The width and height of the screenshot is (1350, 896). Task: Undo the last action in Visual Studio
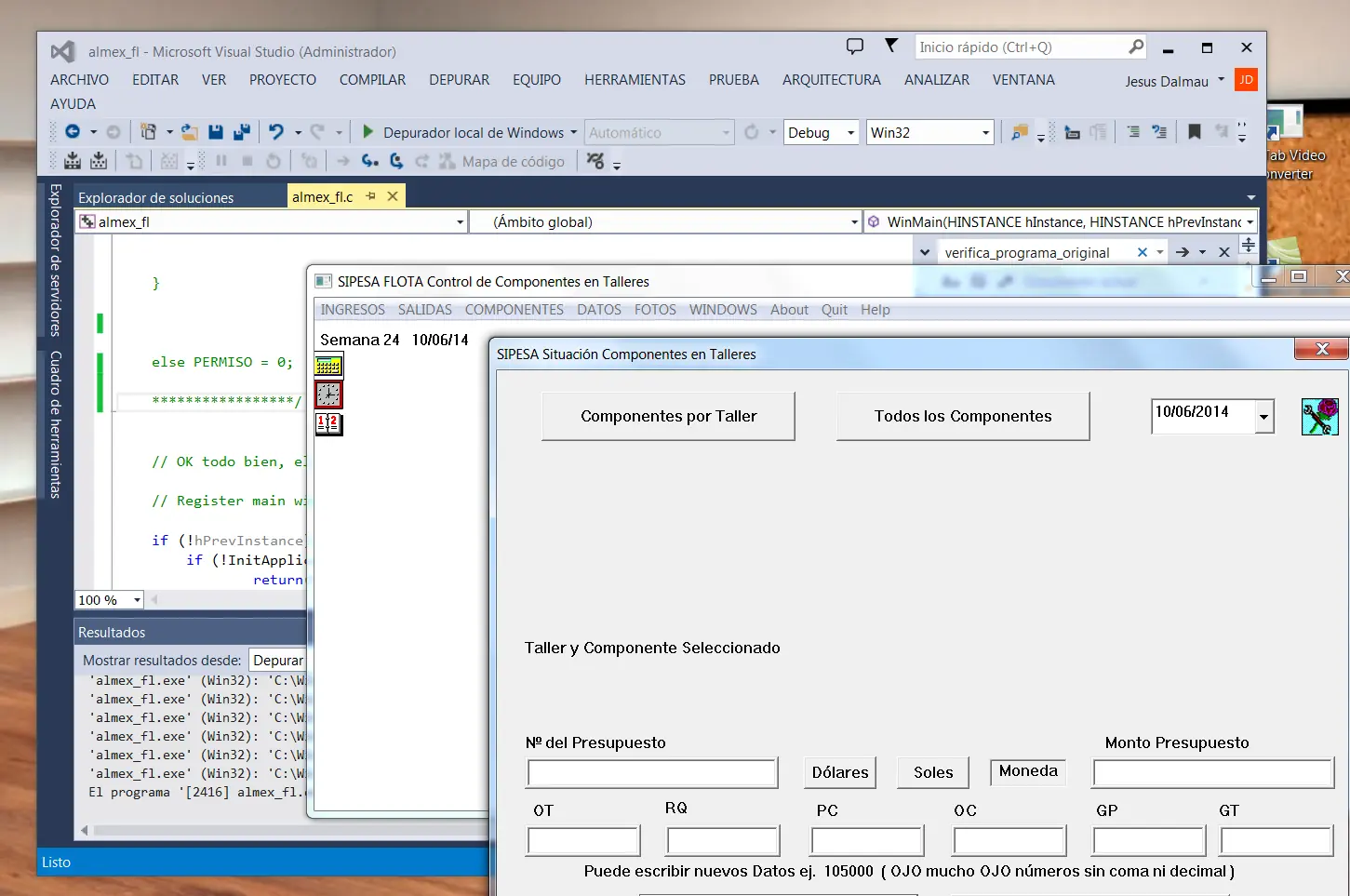pyautogui.click(x=276, y=132)
